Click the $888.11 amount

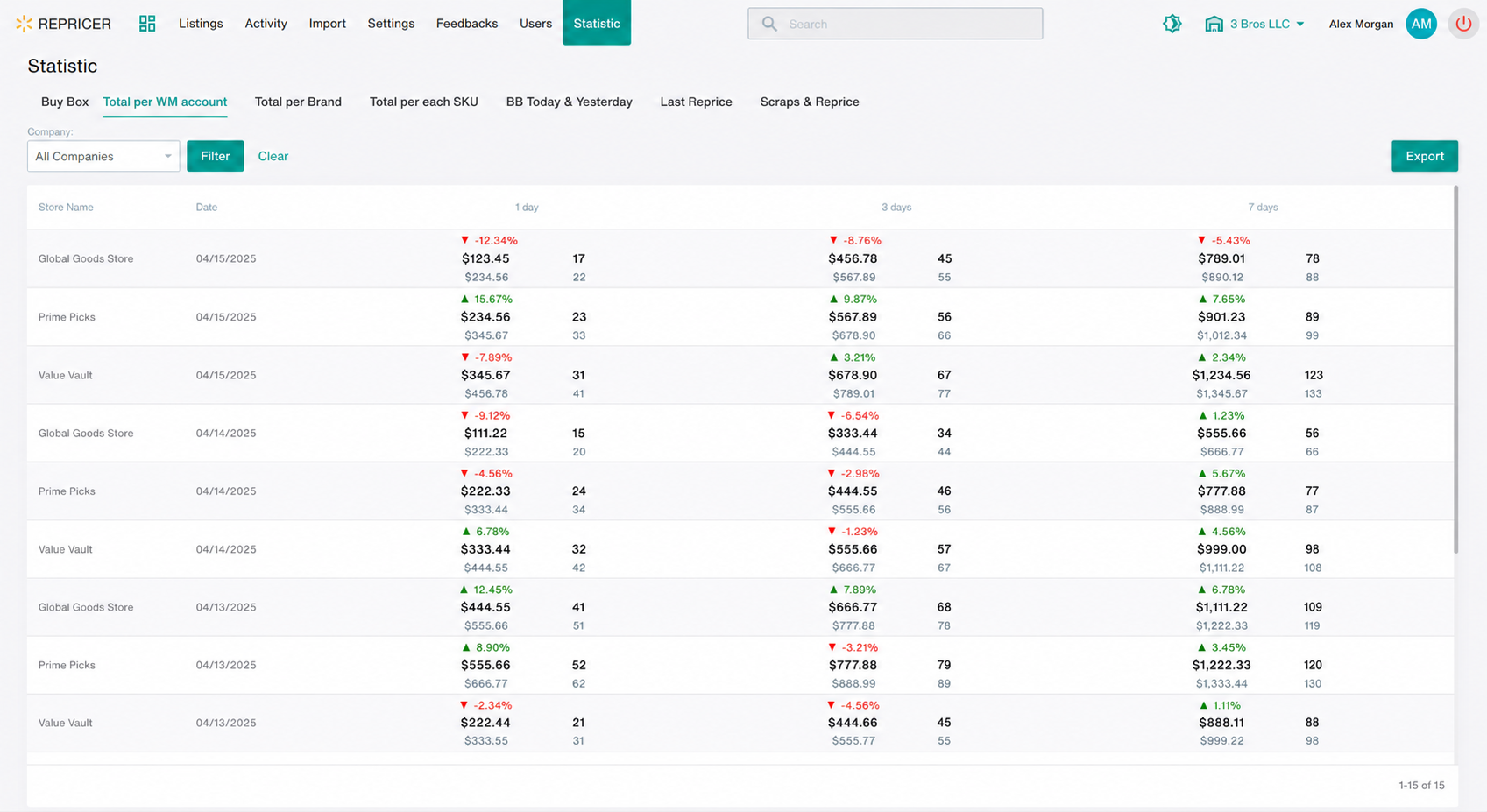pyautogui.click(x=1221, y=723)
